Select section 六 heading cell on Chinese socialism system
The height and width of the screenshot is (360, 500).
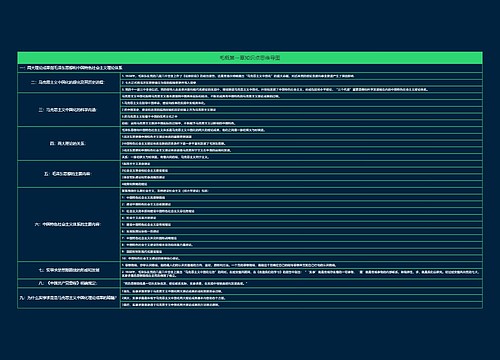[x=69, y=224]
